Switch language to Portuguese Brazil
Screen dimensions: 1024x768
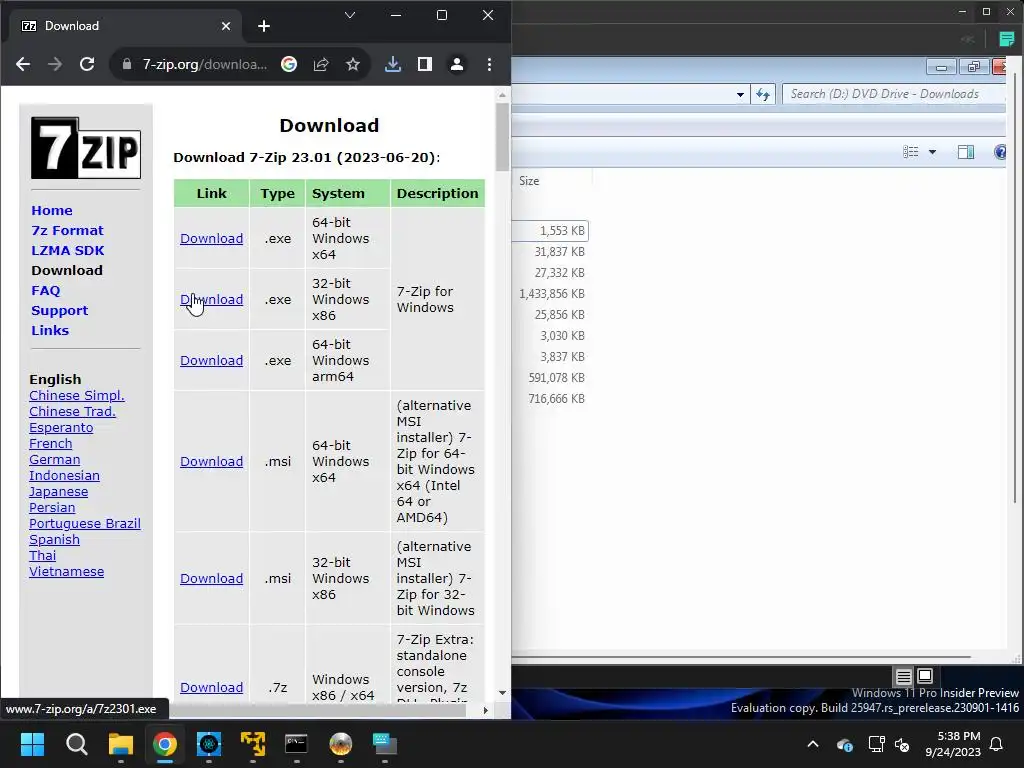click(84, 524)
